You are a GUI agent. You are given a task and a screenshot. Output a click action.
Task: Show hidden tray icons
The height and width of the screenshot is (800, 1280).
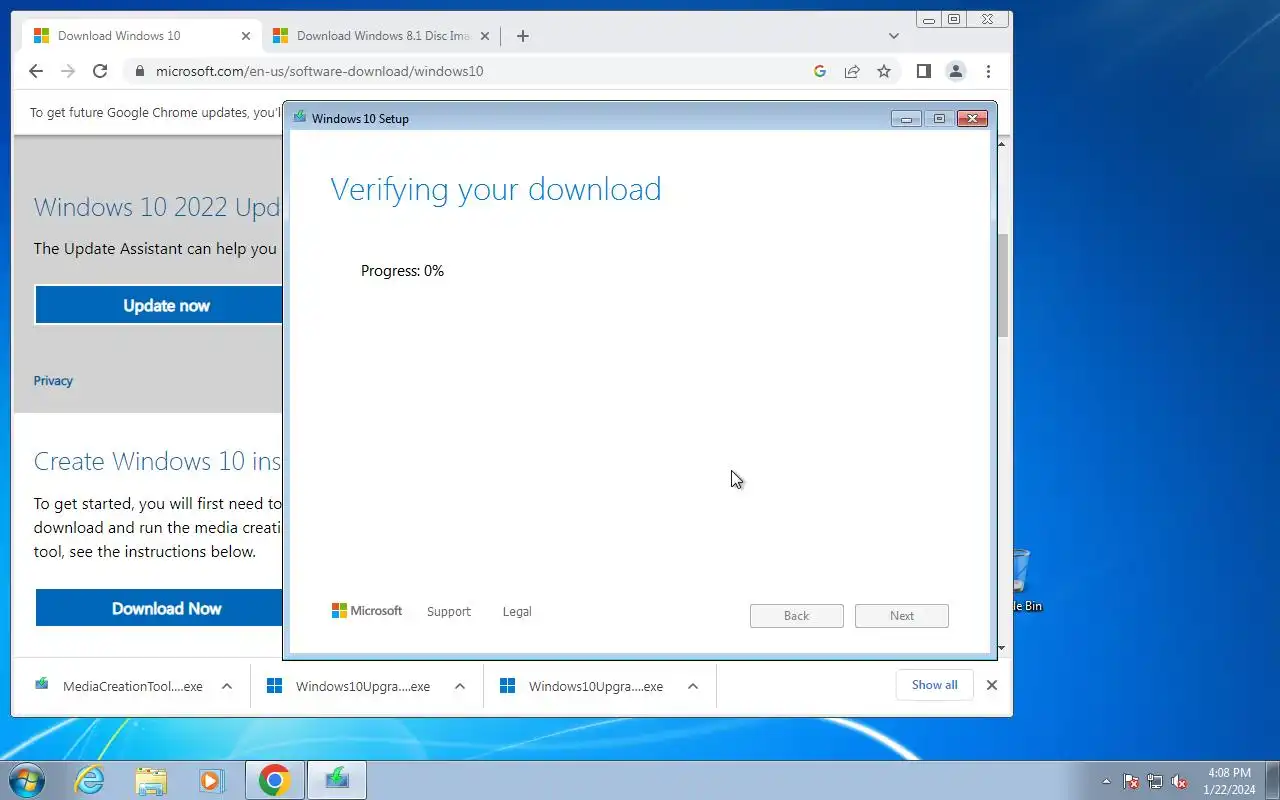coord(1106,781)
